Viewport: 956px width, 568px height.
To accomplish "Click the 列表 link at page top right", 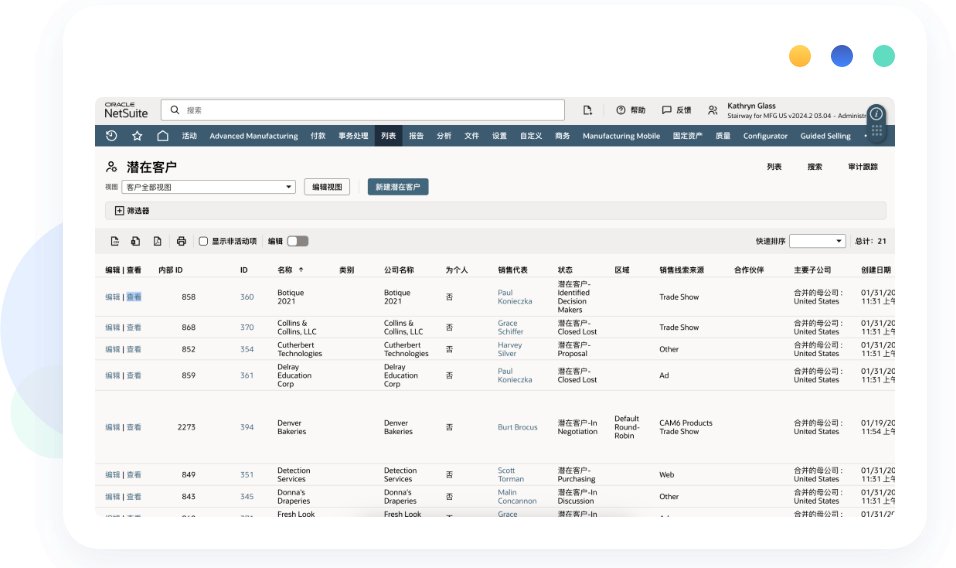I will click(774, 167).
